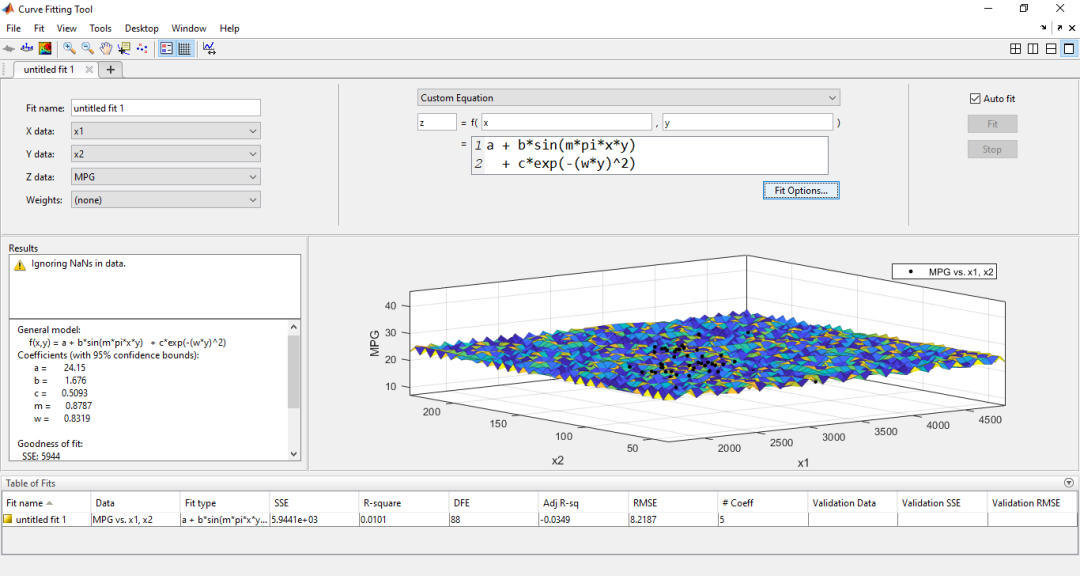Image resolution: width=1080 pixels, height=576 pixels.
Task: Click the prediction bounds plot icon
Action: point(208,48)
